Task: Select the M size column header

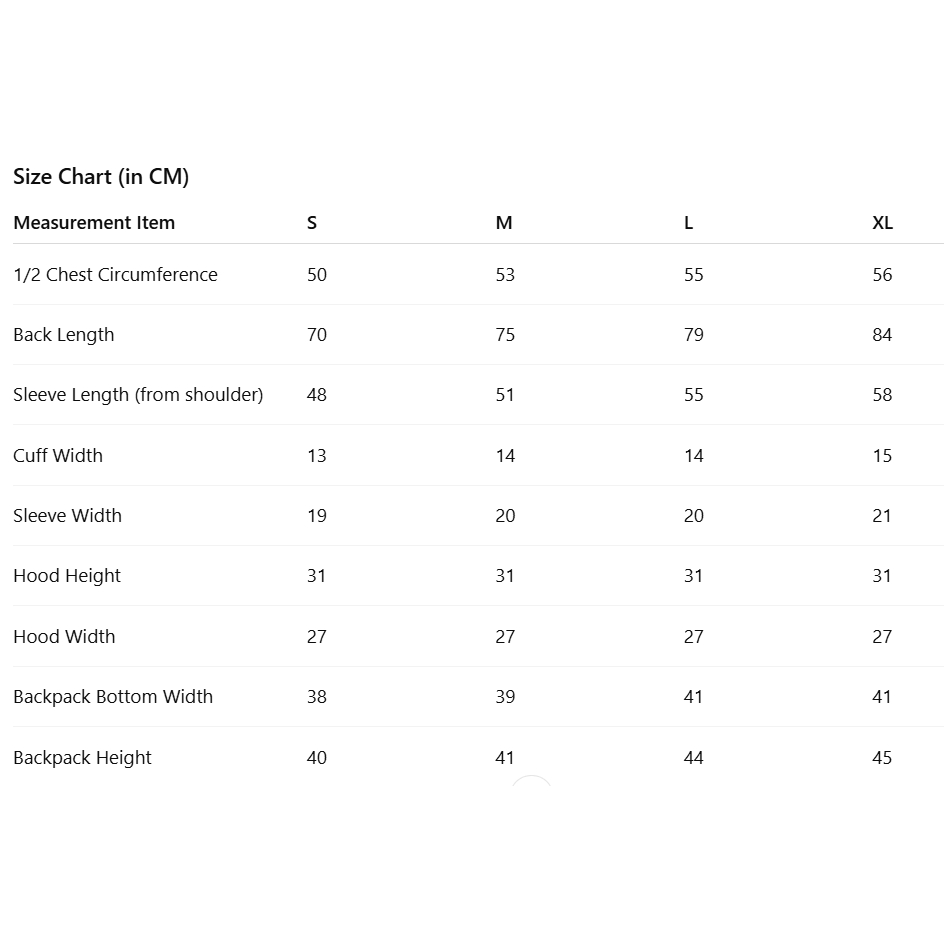Action: coord(504,223)
